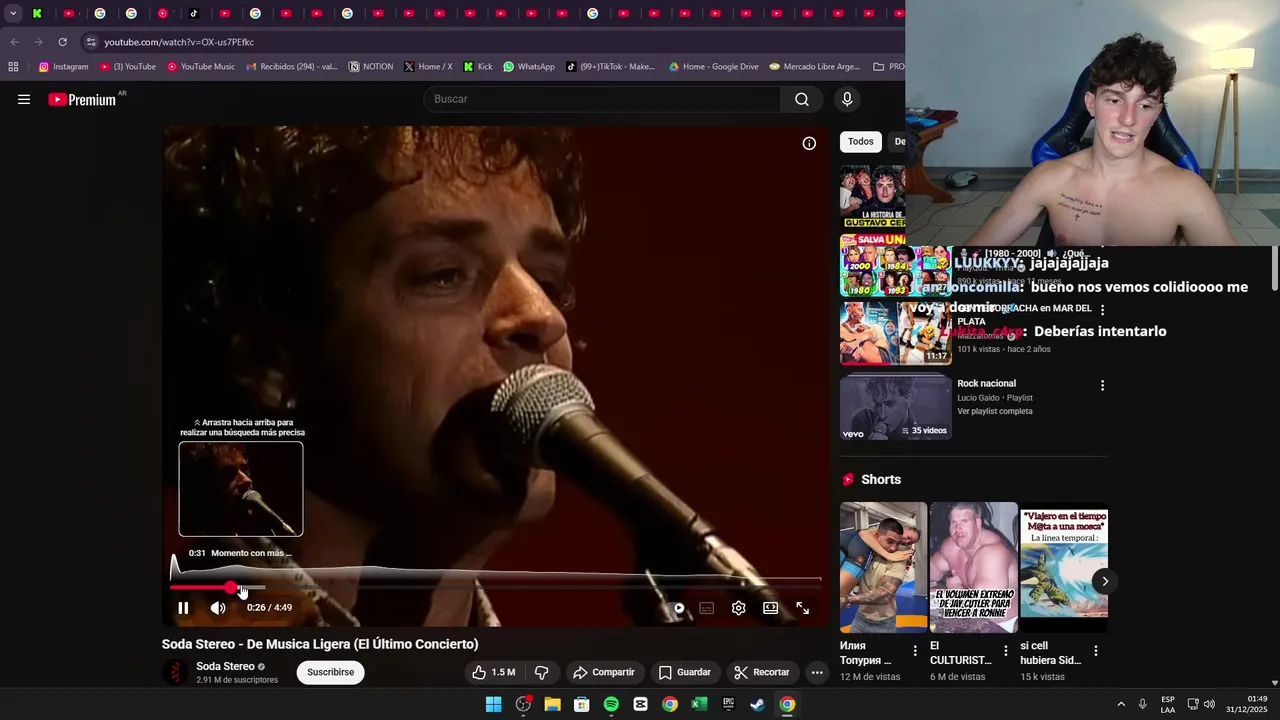Subscribe with Suscribirse button
This screenshot has height=720, width=1280.
pyautogui.click(x=330, y=672)
